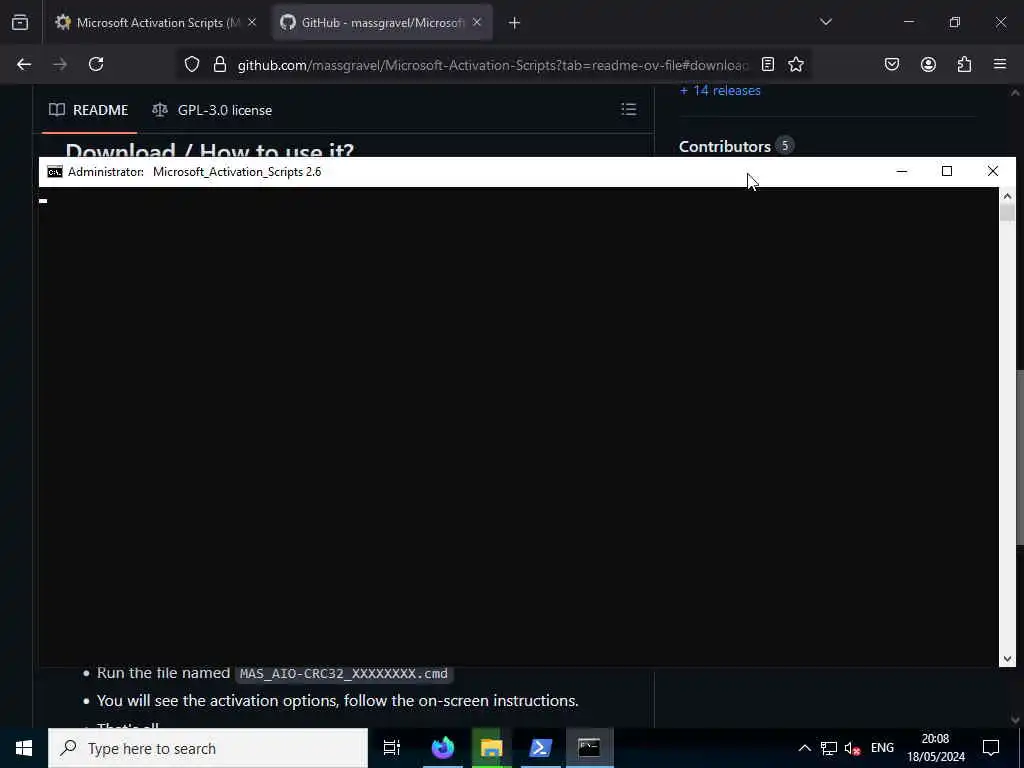Reload the GitHub page
Screen dimensions: 1024x768
pos(96,64)
